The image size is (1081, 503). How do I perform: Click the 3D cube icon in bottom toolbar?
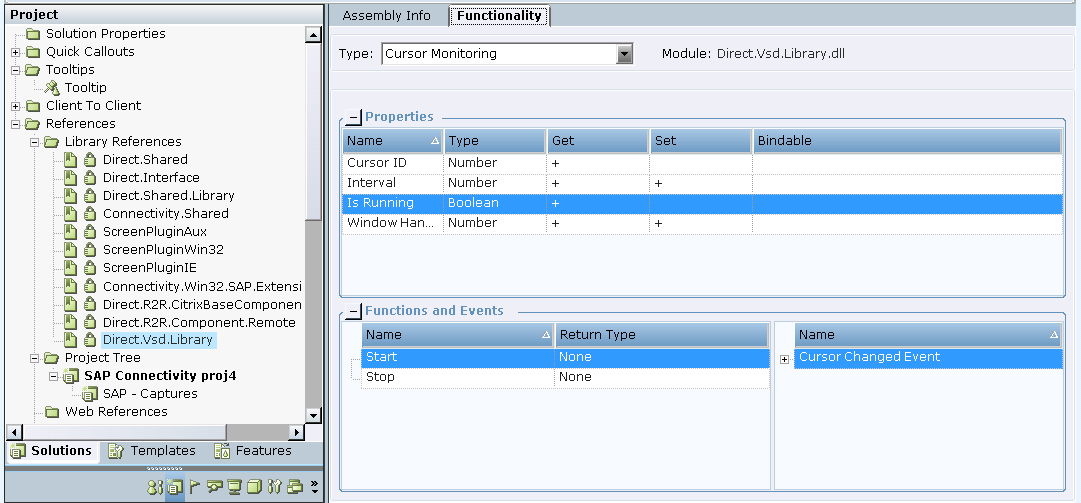coord(254,487)
